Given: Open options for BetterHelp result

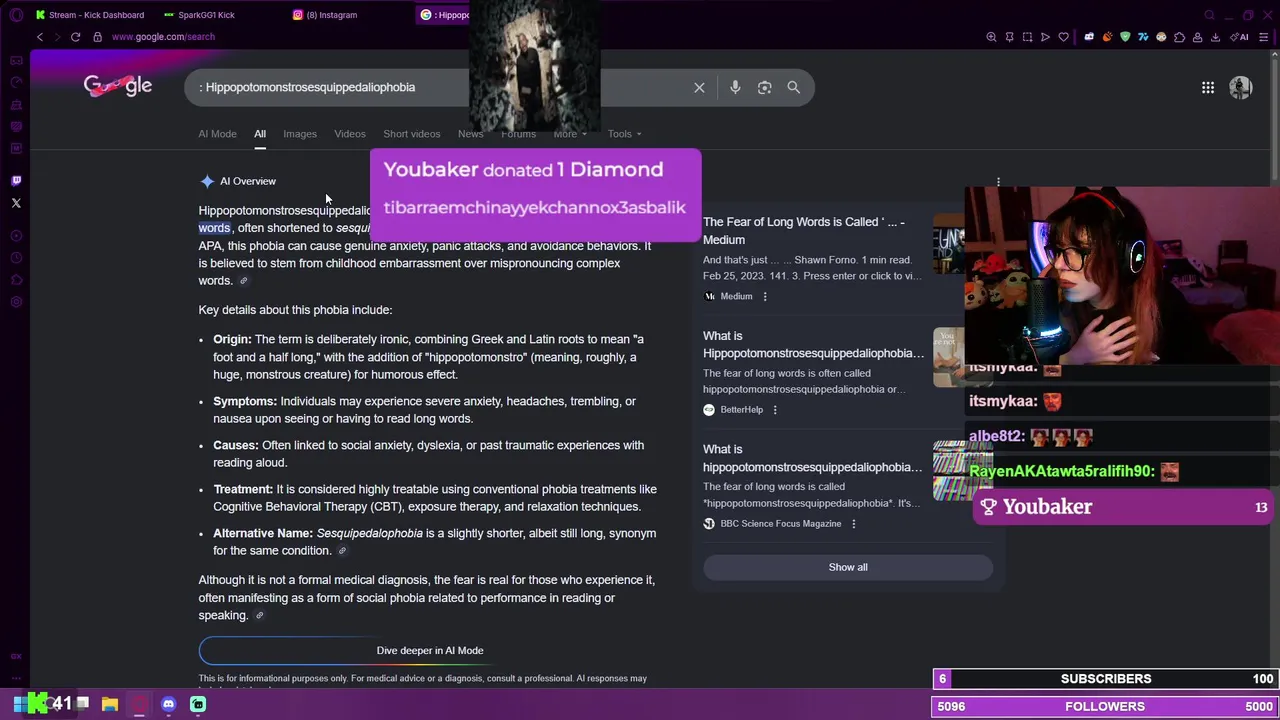Looking at the screenshot, I should click(775, 410).
